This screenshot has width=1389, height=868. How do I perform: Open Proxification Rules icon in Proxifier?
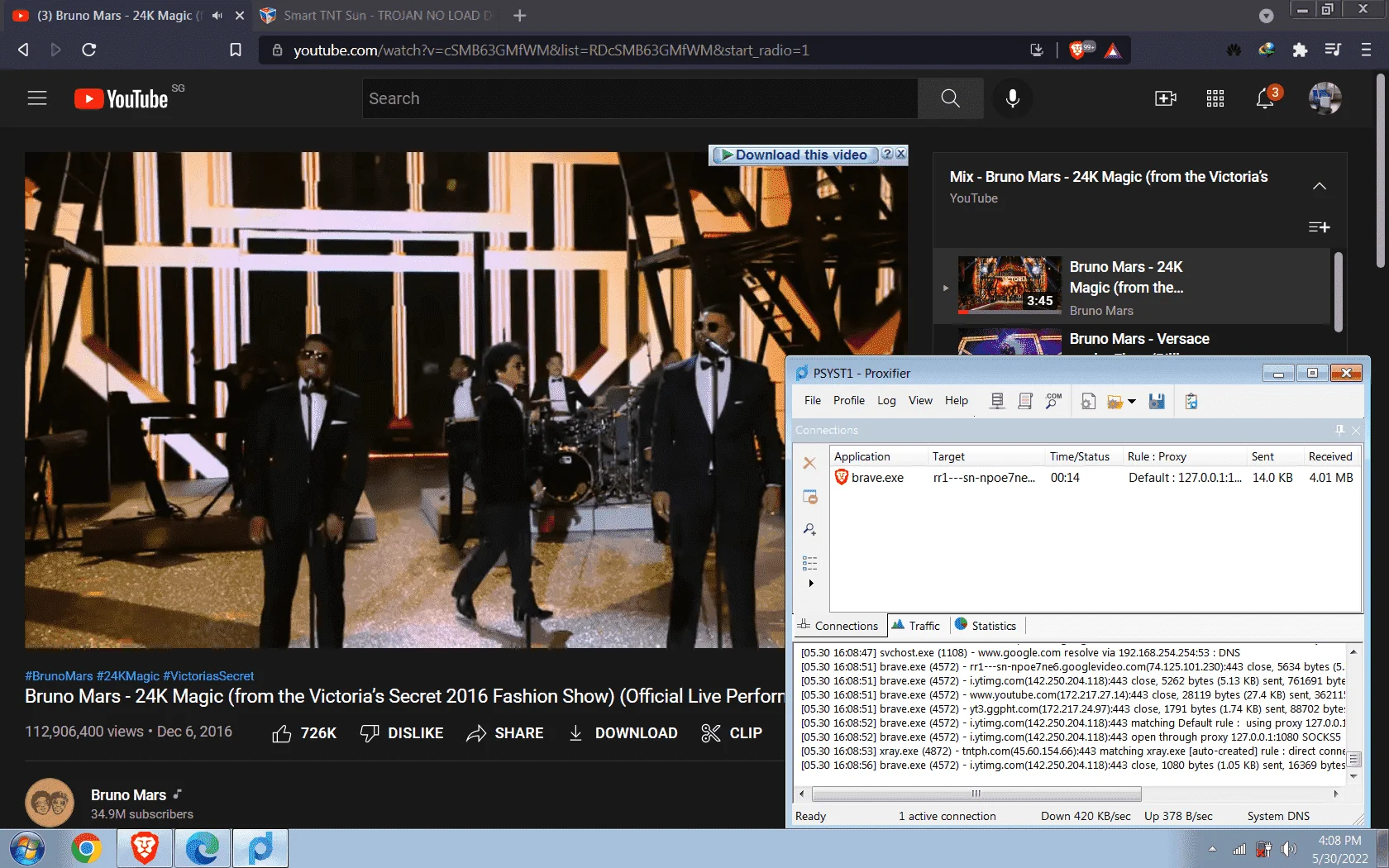click(x=1025, y=401)
